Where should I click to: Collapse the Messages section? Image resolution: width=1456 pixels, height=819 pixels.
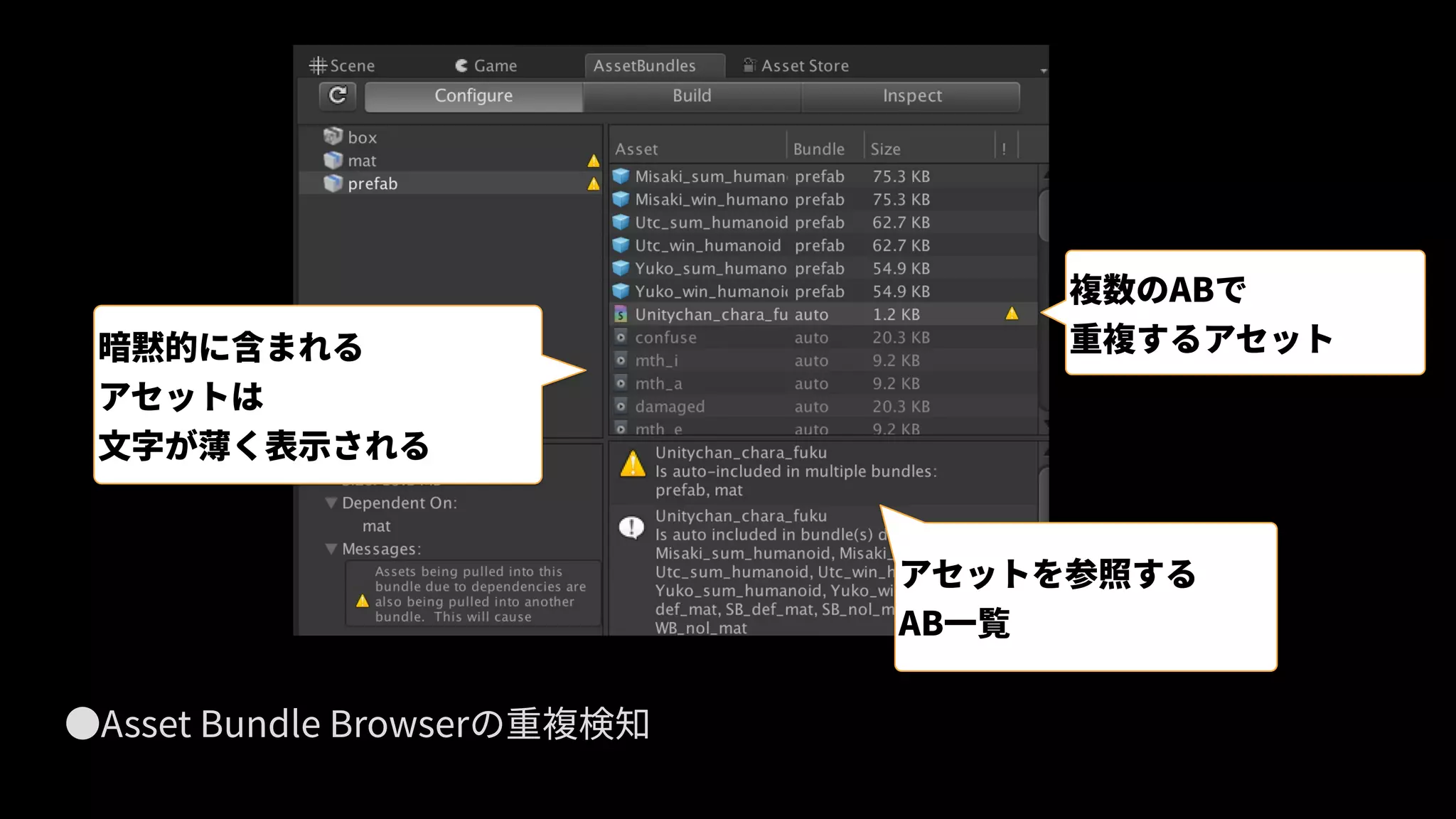[331, 549]
